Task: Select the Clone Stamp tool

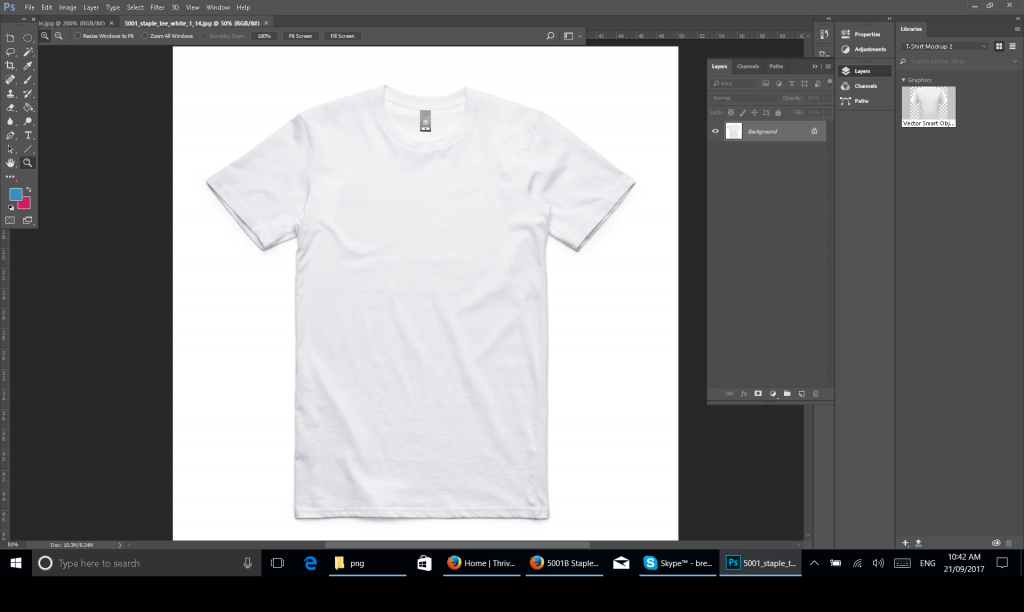Action: pos(10,93)
